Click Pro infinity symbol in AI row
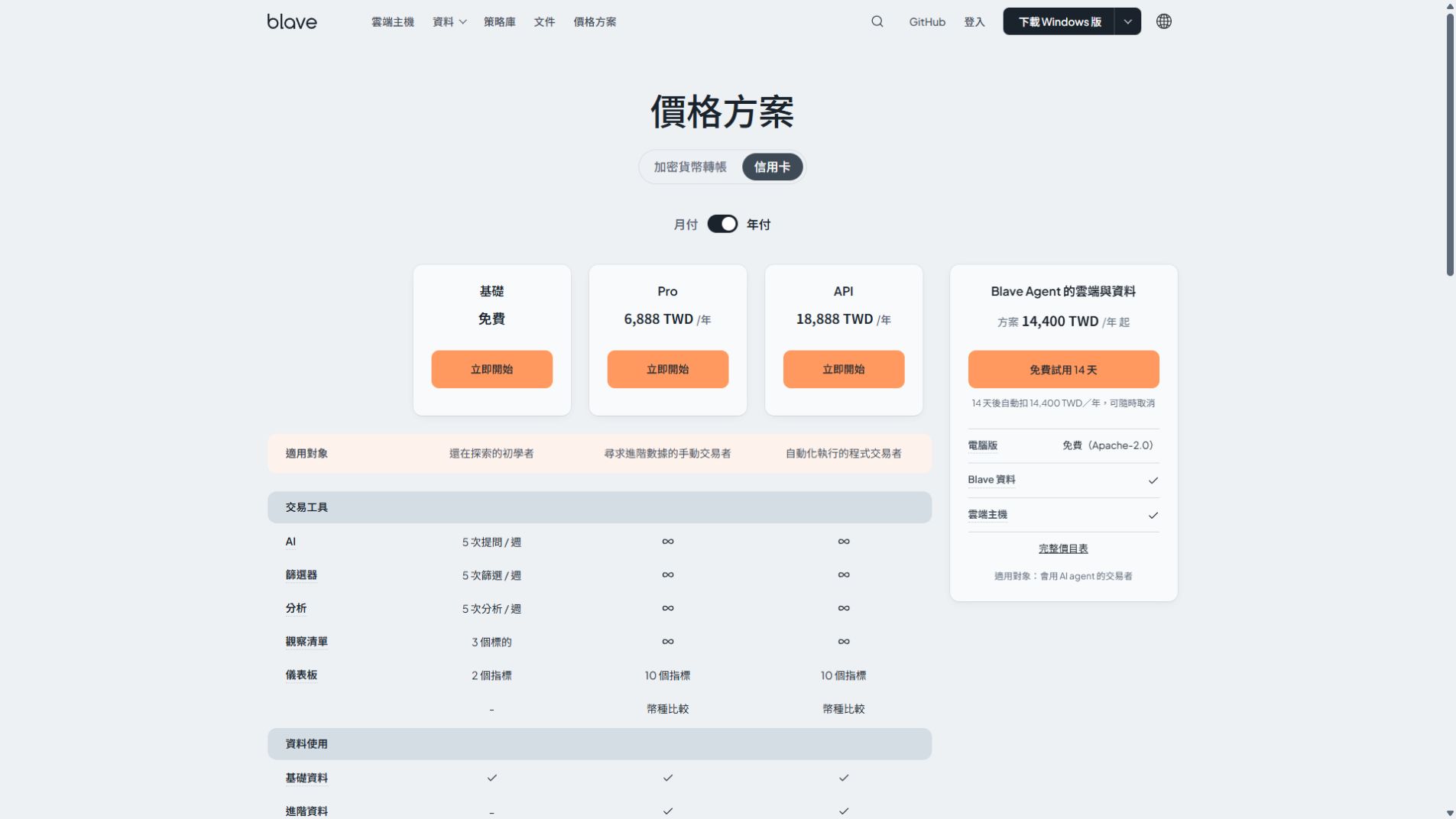 pyautogui.click(x=667, y=542)
